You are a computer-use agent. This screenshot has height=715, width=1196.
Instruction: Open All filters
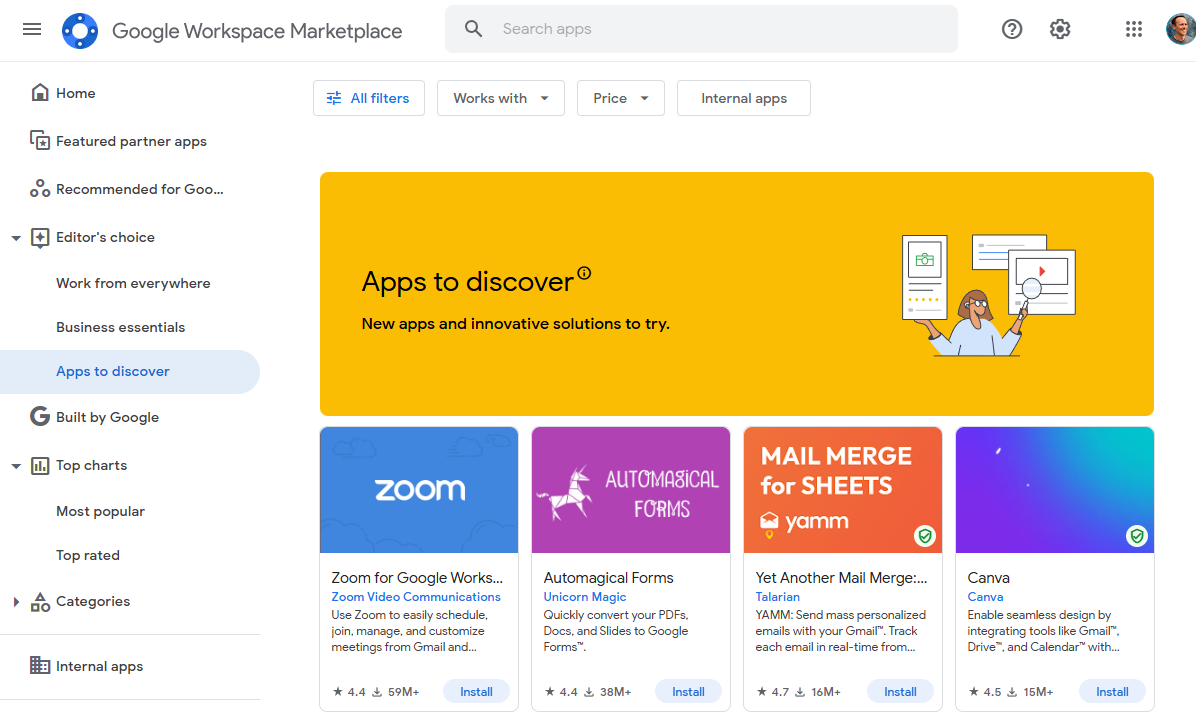(368, 98)
